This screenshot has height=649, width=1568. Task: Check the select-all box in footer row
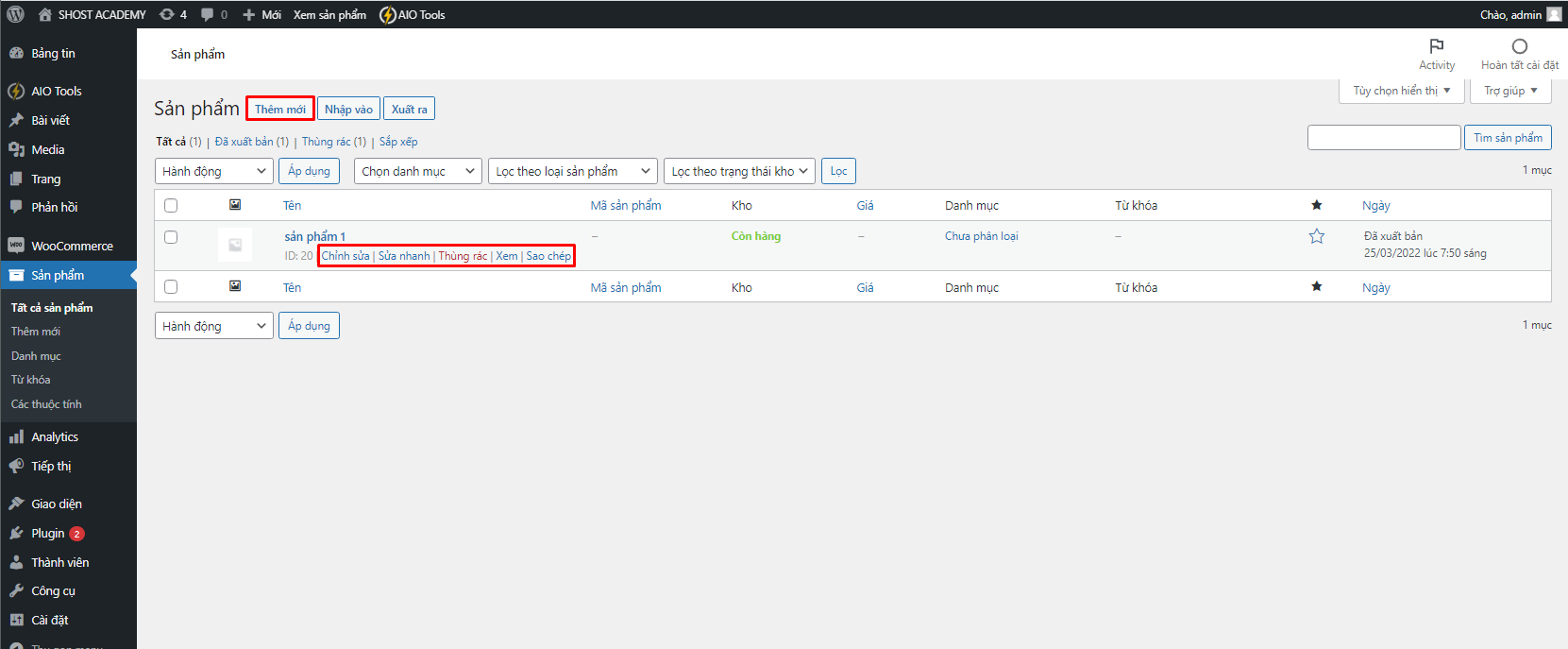click(x=171, y=286)
